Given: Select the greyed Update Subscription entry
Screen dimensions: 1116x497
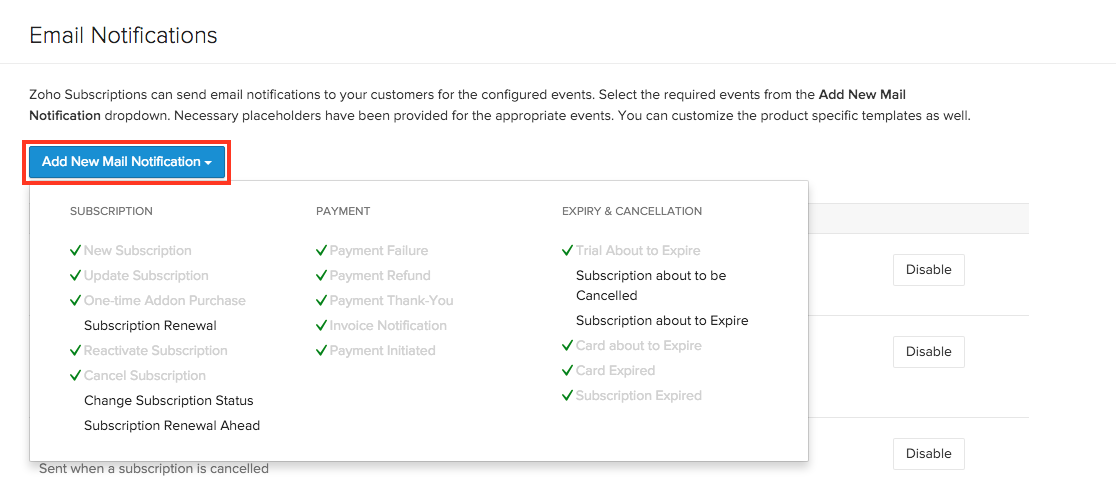Looking at the screenshot, I should pyautogui.click(x=146, y=276).
